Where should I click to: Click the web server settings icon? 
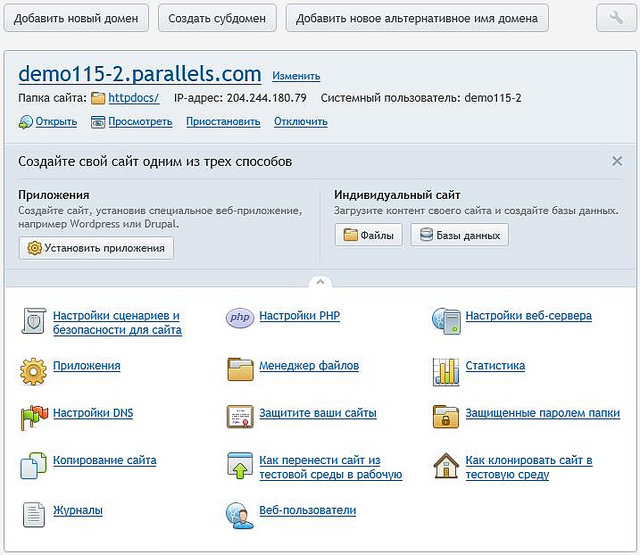(446, 321)
